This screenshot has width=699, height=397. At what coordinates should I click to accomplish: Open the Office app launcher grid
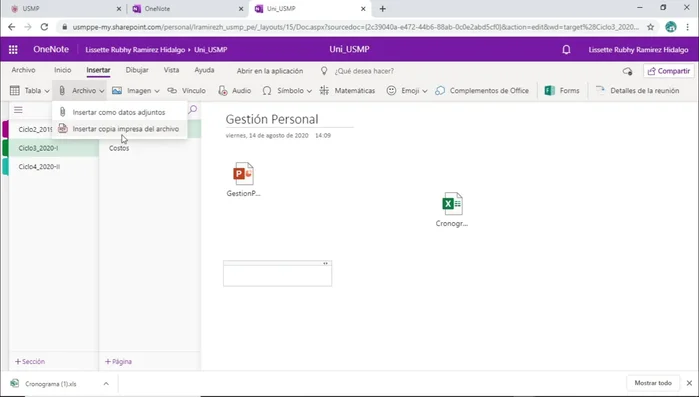pyautogui.click(x=13, y=49)
